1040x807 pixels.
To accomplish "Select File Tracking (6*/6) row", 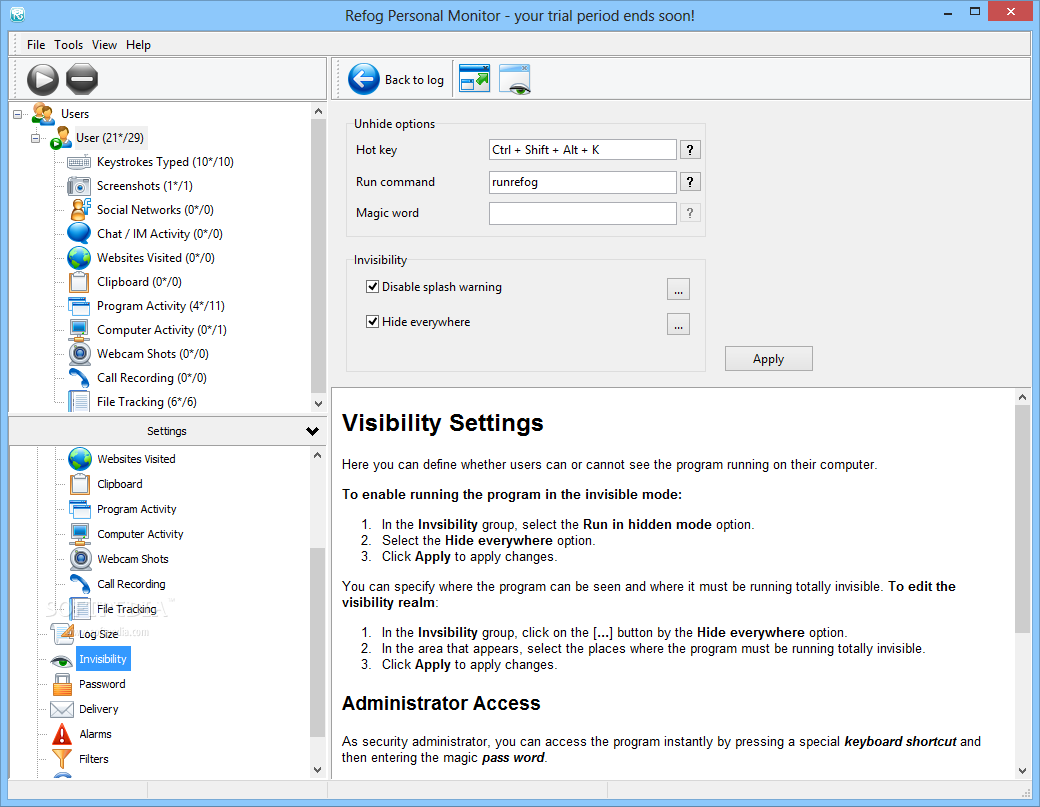I will (147, 402).
